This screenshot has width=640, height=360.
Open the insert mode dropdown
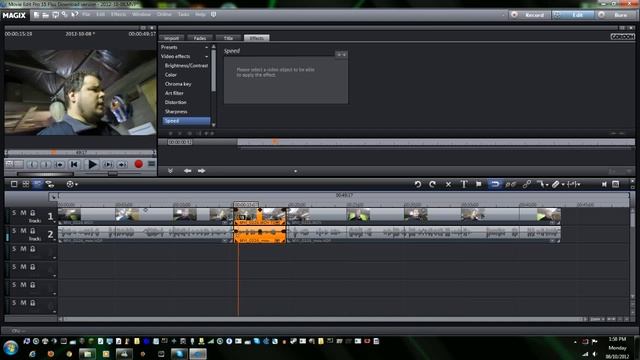(x=573, y=184)
